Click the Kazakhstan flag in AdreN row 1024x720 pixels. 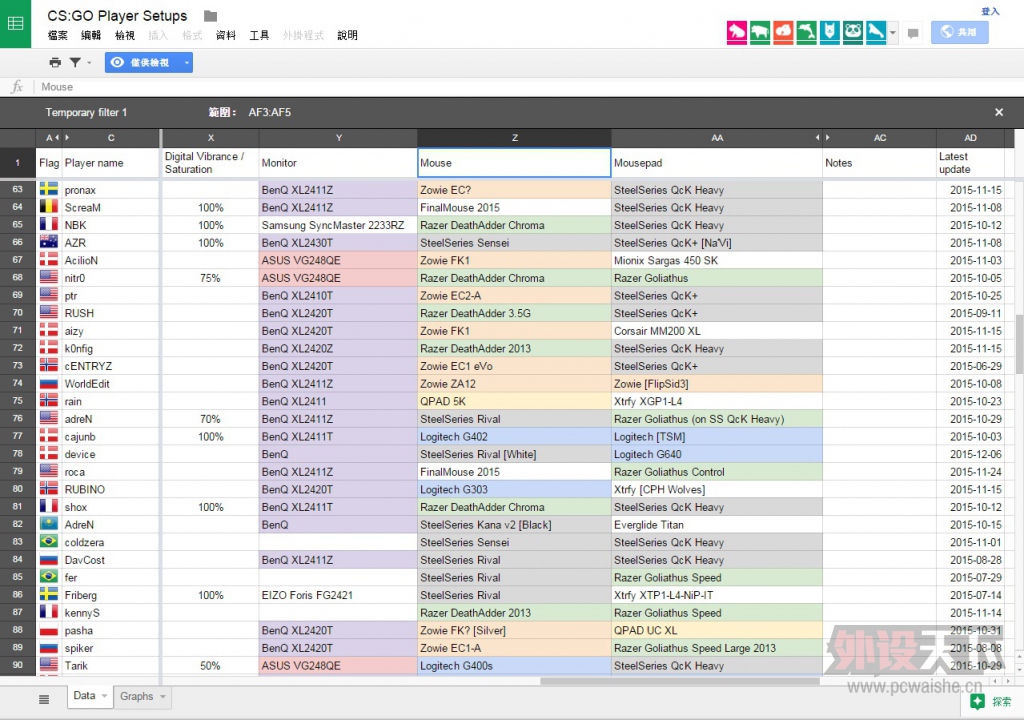(x=49, y=524)
